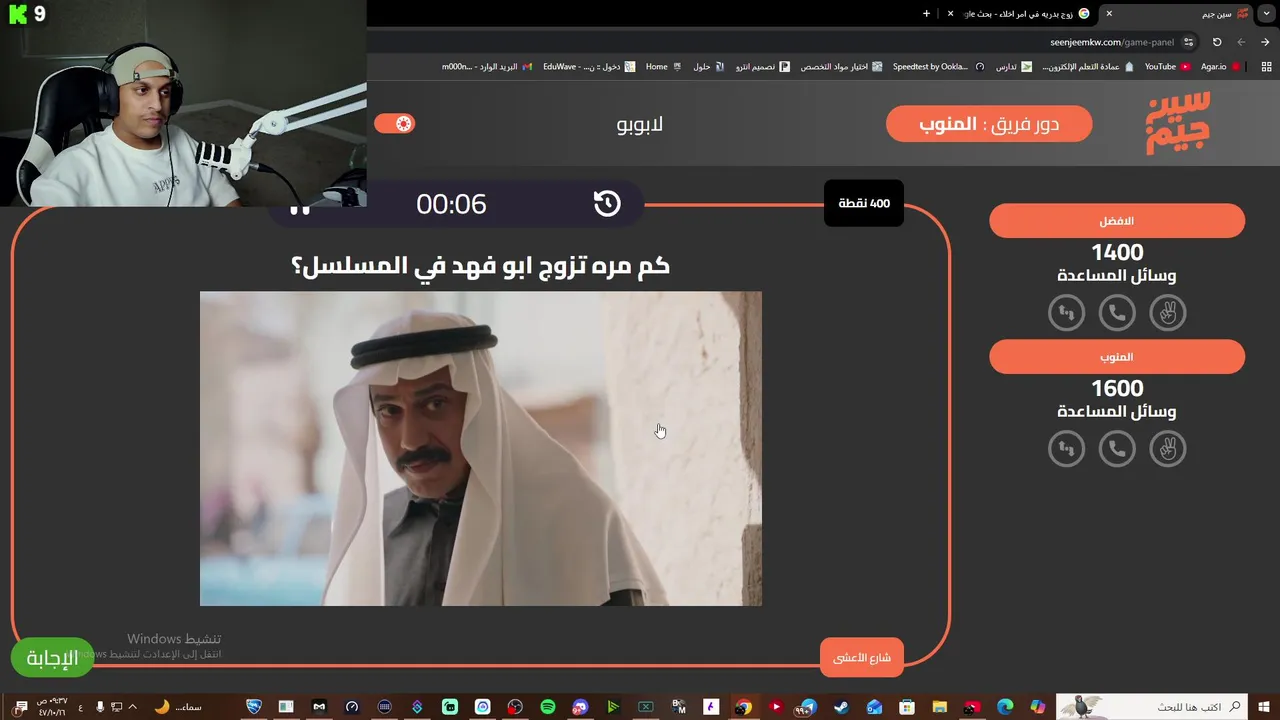
Task: Click the شارع الأعشى category label
Action: [862, 657]
